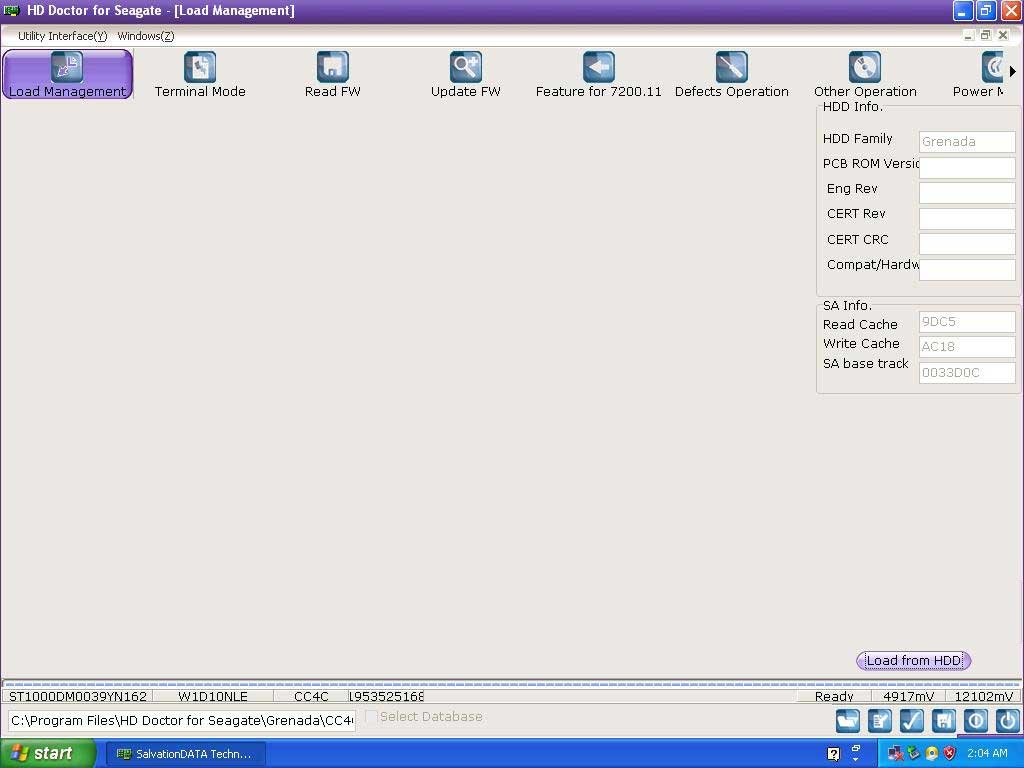The height and width of the screenshot is (768, 1024).
Task: Click firmware CC4C in status bar
Action: click(x=311, y=696)
